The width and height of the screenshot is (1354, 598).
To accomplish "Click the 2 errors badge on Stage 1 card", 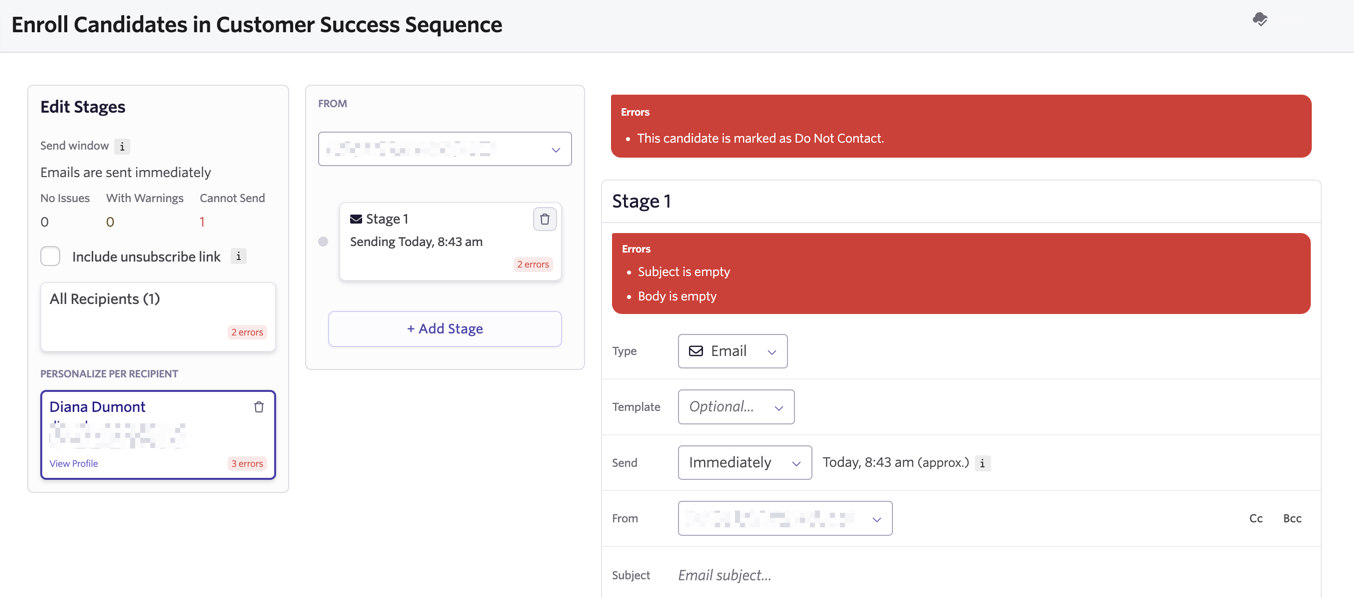I will pos(533,265).
